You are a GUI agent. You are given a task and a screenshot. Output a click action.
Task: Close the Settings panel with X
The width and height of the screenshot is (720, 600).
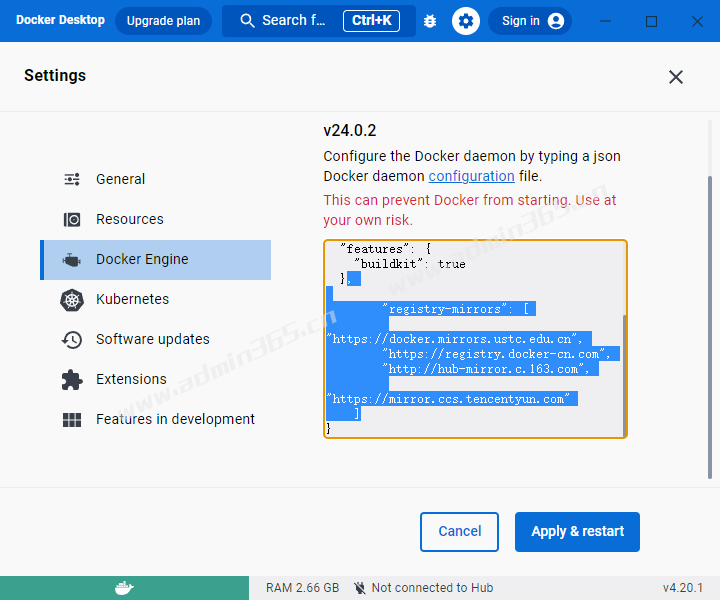(x=675, y=77)
